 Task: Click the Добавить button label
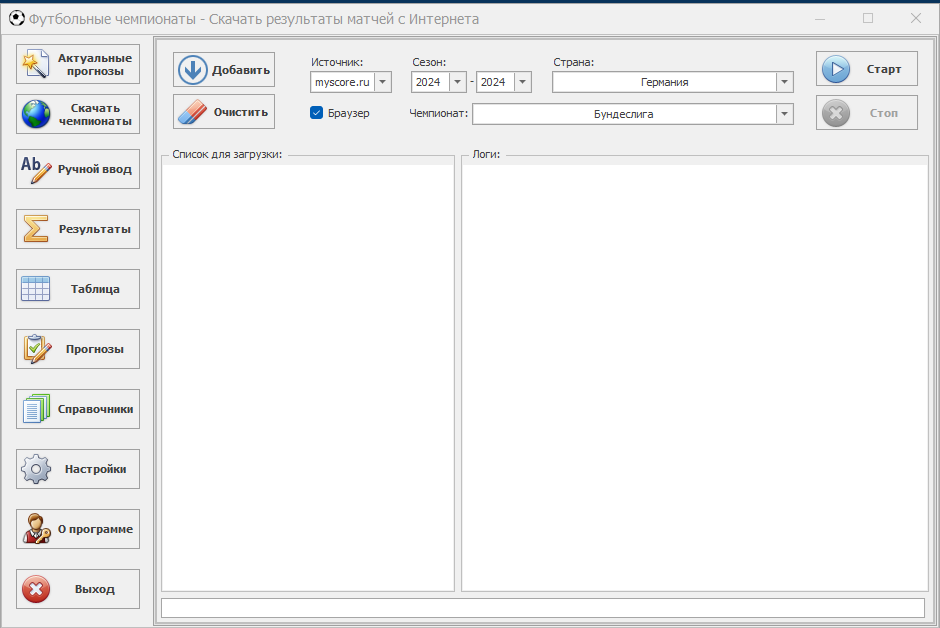(241, 70)
